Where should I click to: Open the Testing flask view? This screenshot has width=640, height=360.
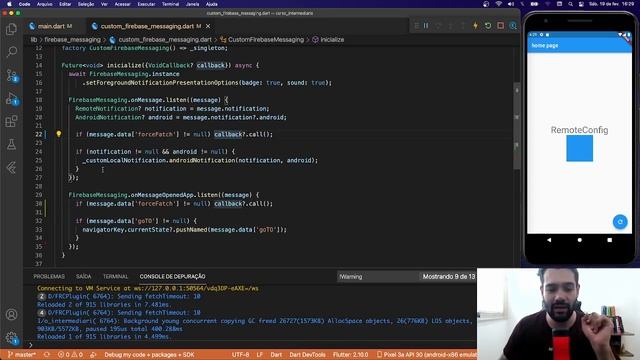click(11, 144)
